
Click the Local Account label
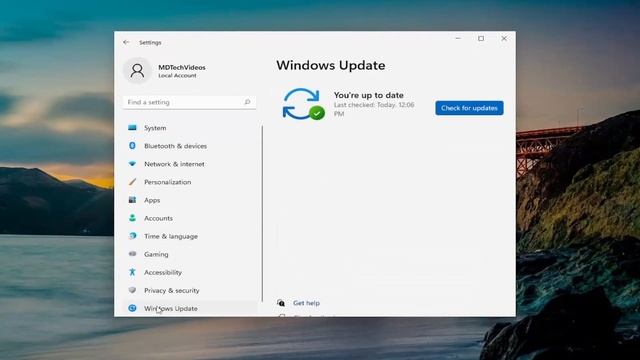tap(177, 76)
